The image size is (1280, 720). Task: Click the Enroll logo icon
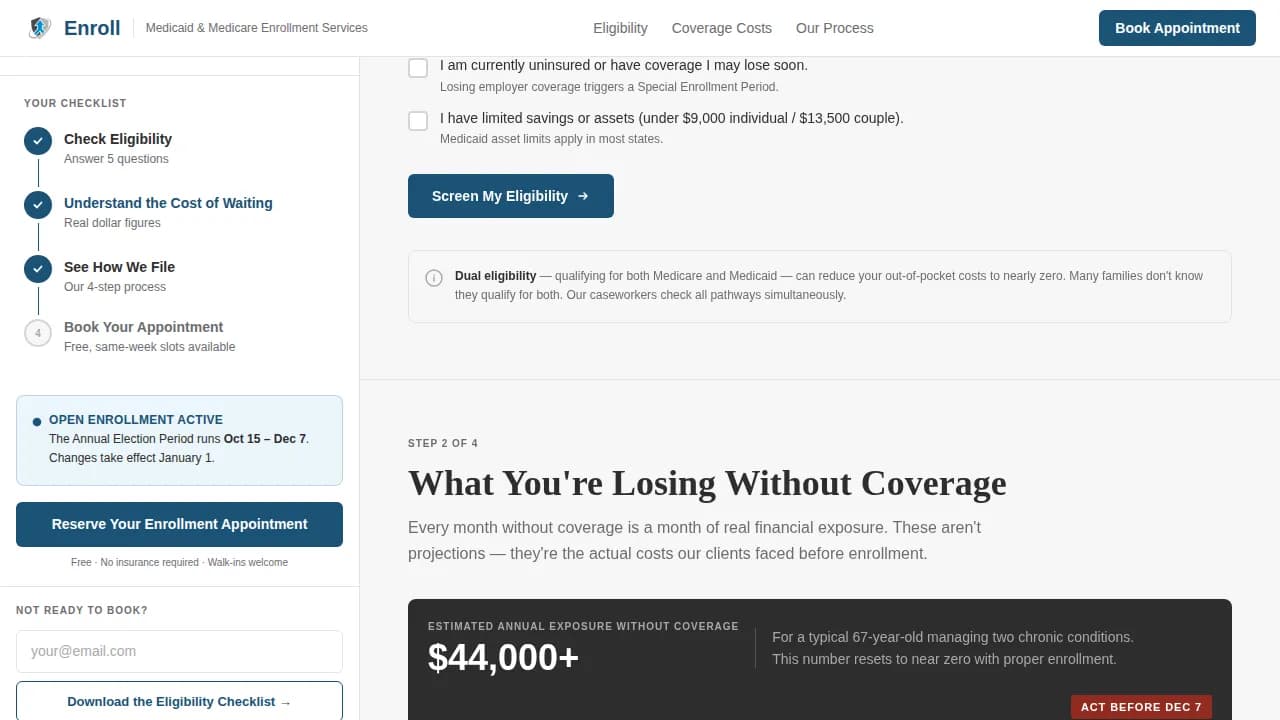[38, 28]
